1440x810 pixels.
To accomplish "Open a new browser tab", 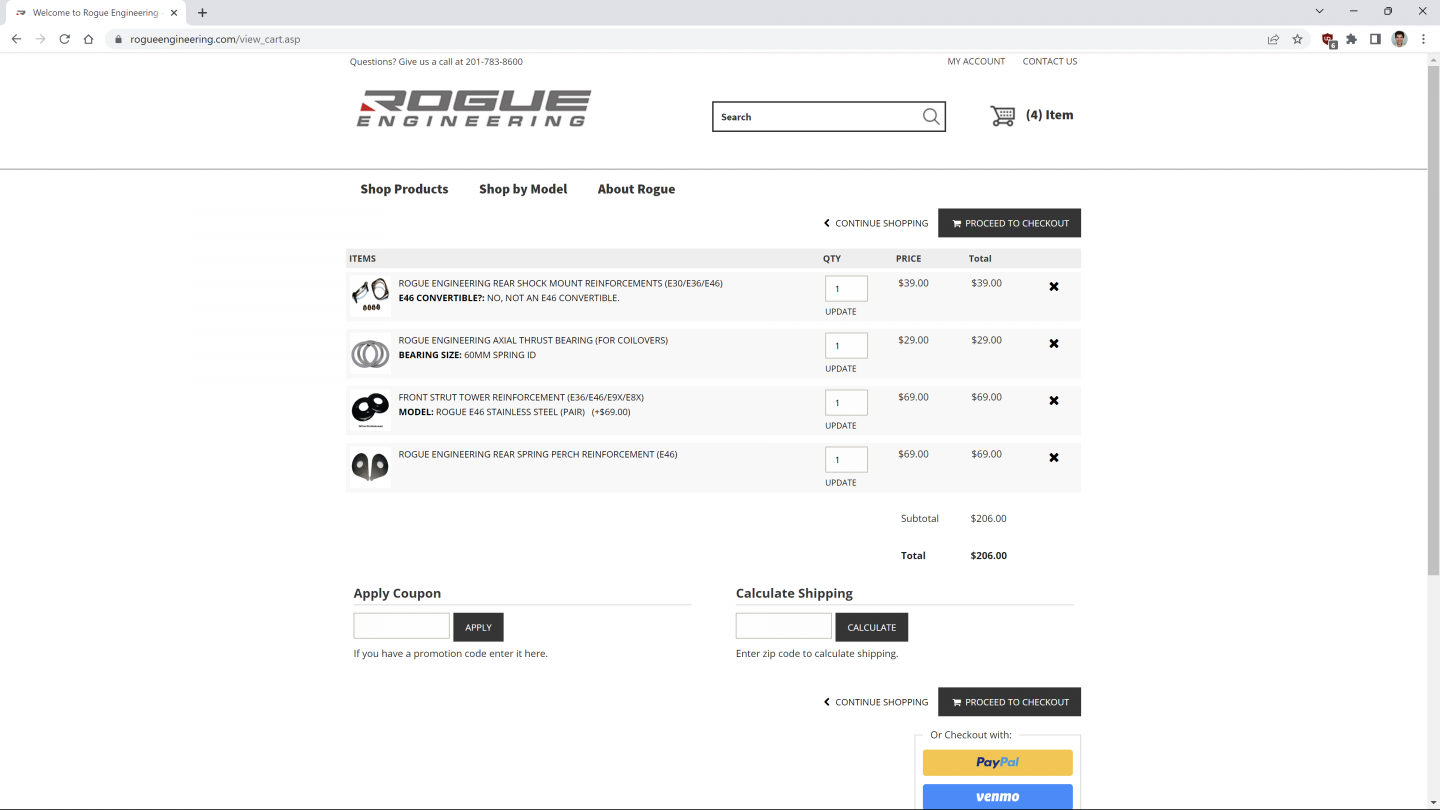I will [202, 13].
